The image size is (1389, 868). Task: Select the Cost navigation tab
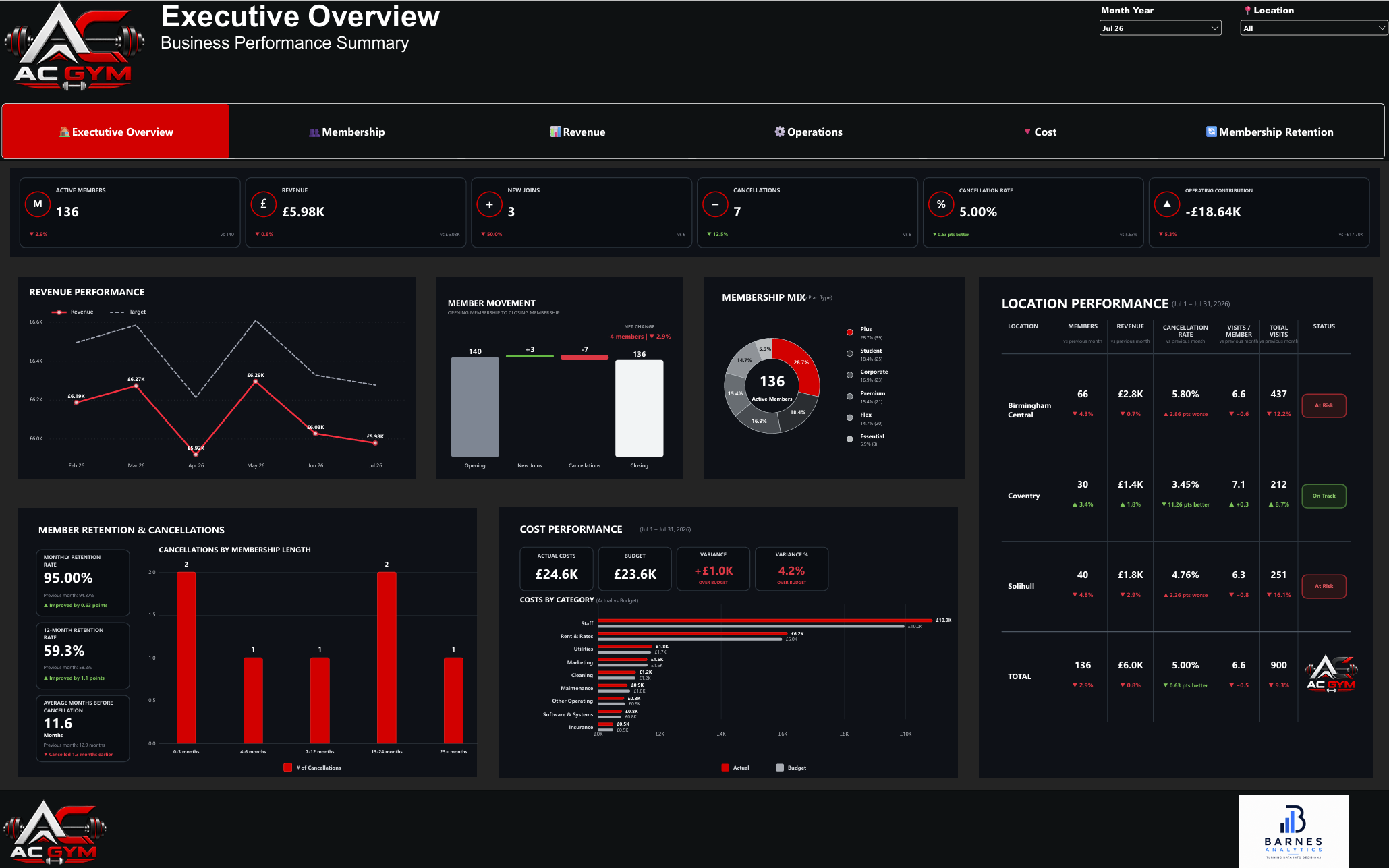coord(1040,132)
